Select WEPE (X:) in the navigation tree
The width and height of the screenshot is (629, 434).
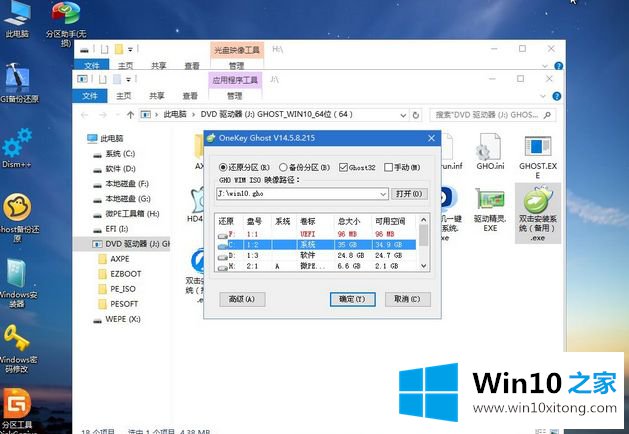click(117, 319)
